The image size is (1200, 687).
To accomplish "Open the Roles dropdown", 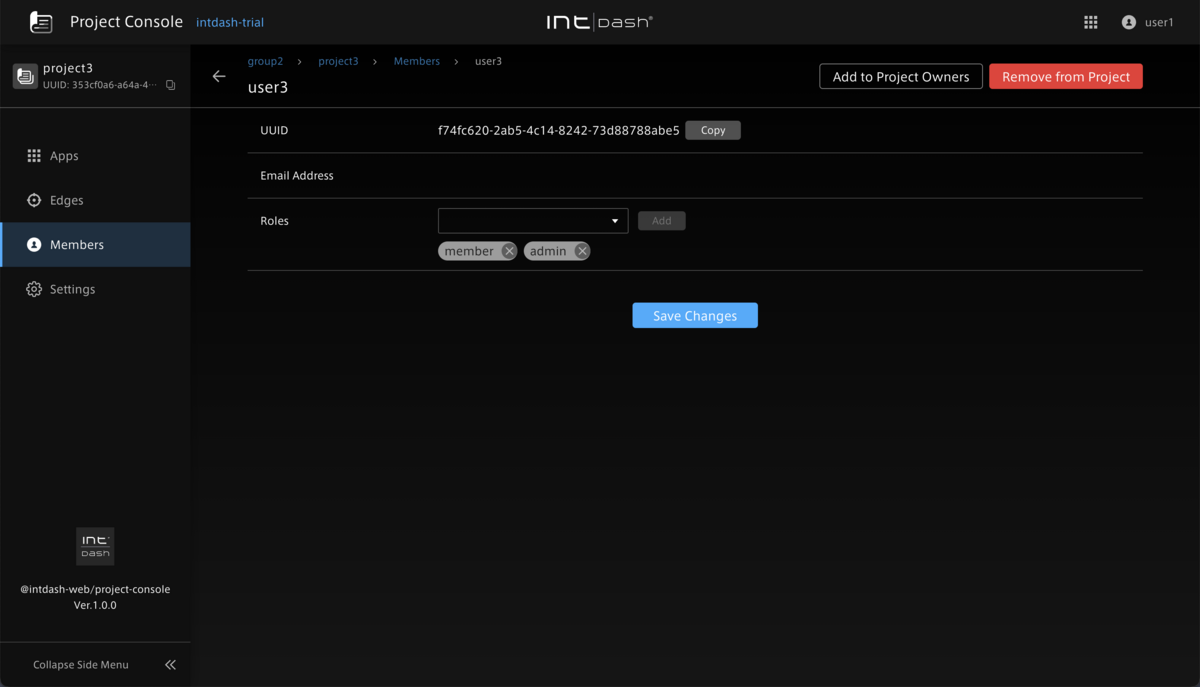I will coord(533,220).
